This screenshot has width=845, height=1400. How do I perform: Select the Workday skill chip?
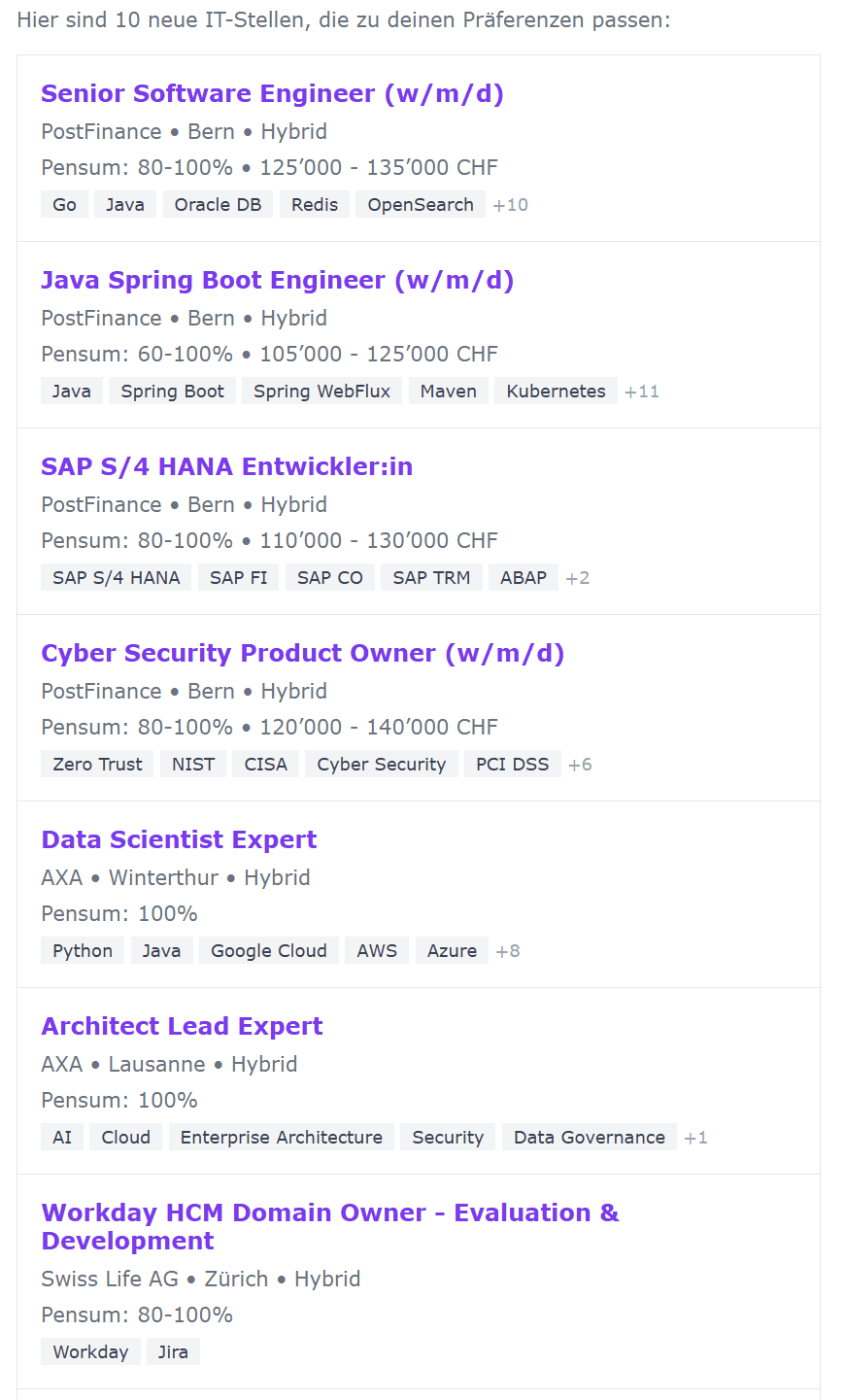(x=90, y=1351)
